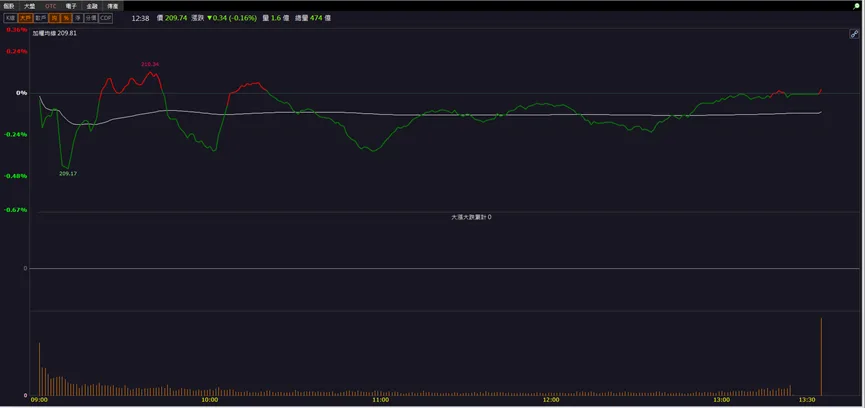Click the time display 12:38
865x408 pixels.
click(141, 18)
